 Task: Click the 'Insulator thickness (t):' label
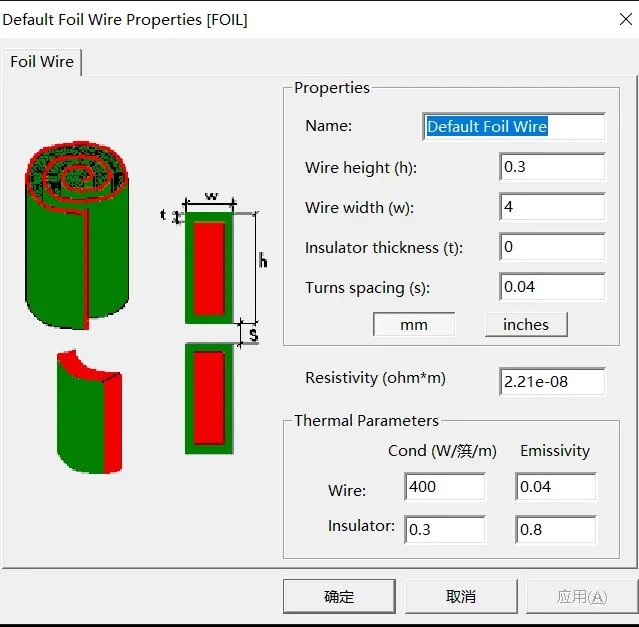[384, 248]
